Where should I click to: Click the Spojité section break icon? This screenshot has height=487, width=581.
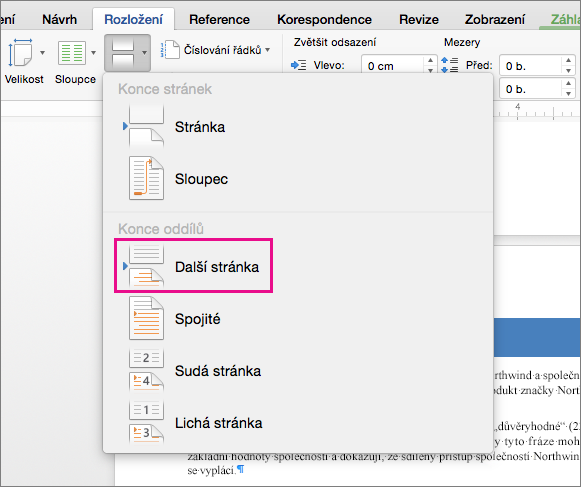click(146, 318)
